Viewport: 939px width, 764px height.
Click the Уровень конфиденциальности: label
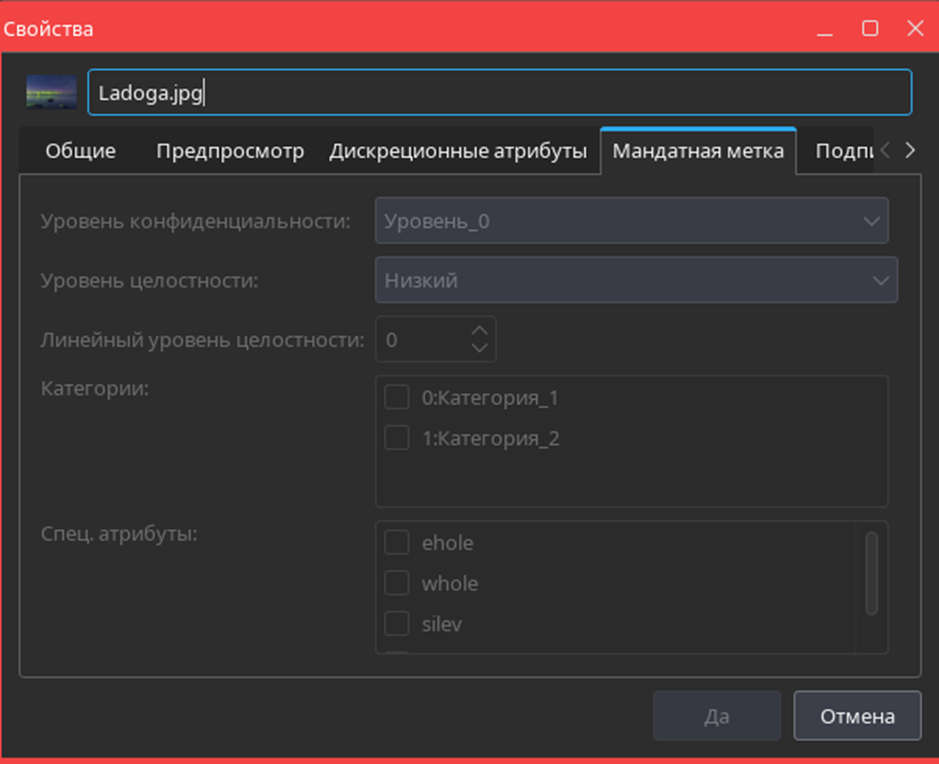click(195, 222)
